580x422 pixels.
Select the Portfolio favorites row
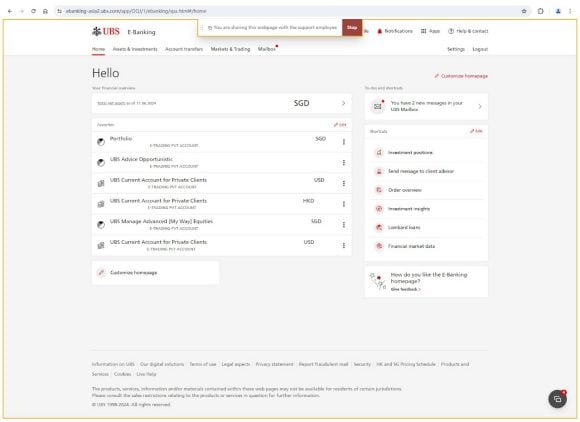(222, 142)
